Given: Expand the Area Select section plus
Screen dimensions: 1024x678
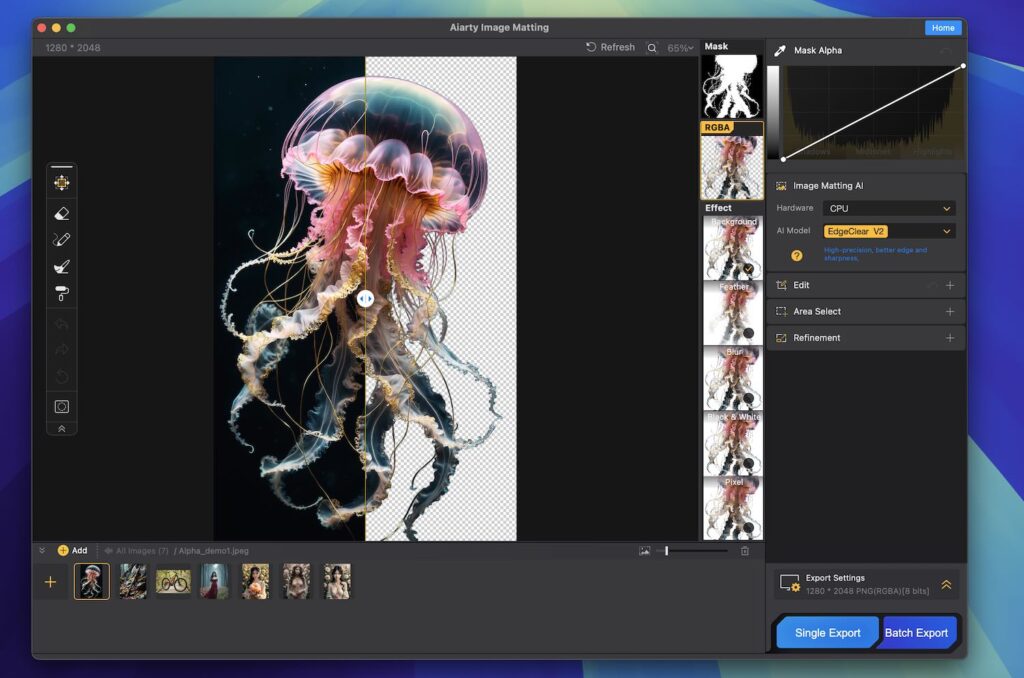Looking at the screenshot, I should point(950,312).
